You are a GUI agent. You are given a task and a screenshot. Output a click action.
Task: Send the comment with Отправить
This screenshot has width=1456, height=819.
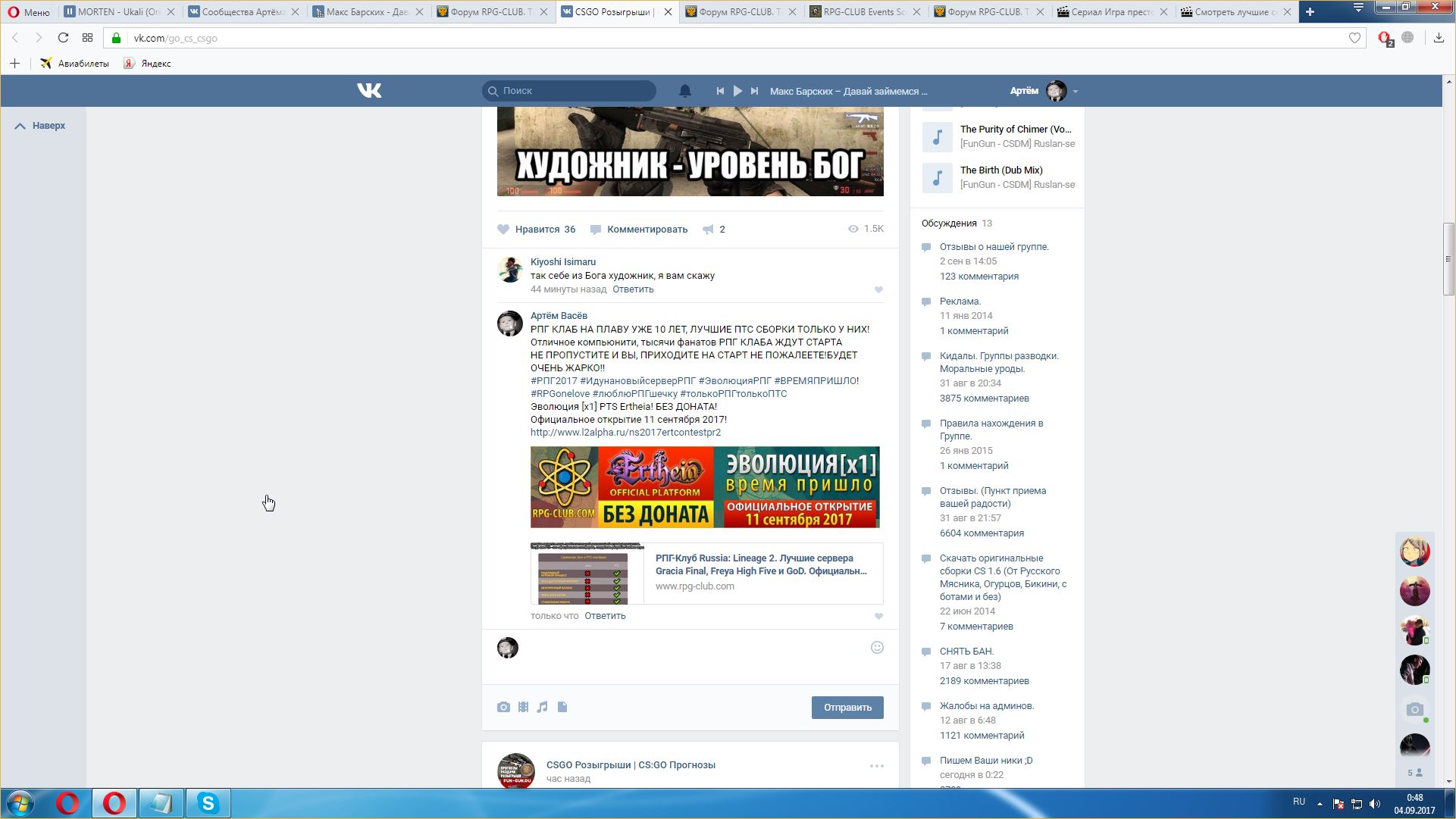pos(847,708)
